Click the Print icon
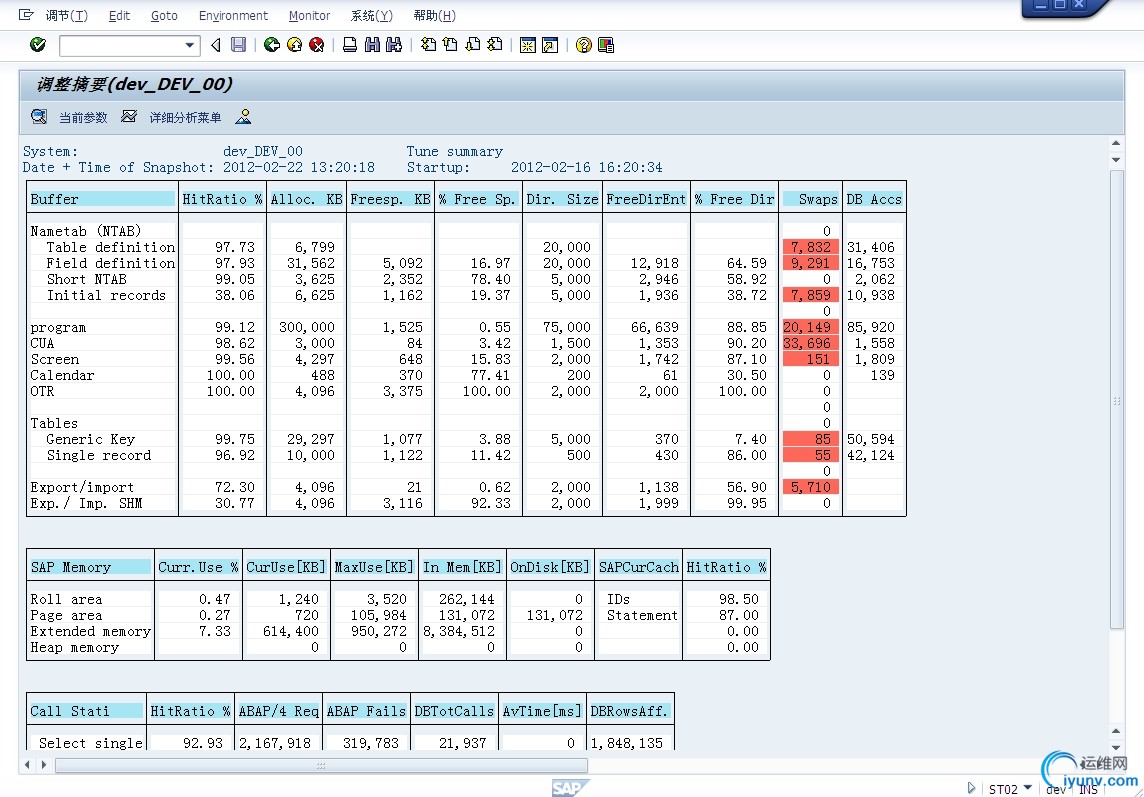Screen dimensions: 1144x797 (350, 45)
